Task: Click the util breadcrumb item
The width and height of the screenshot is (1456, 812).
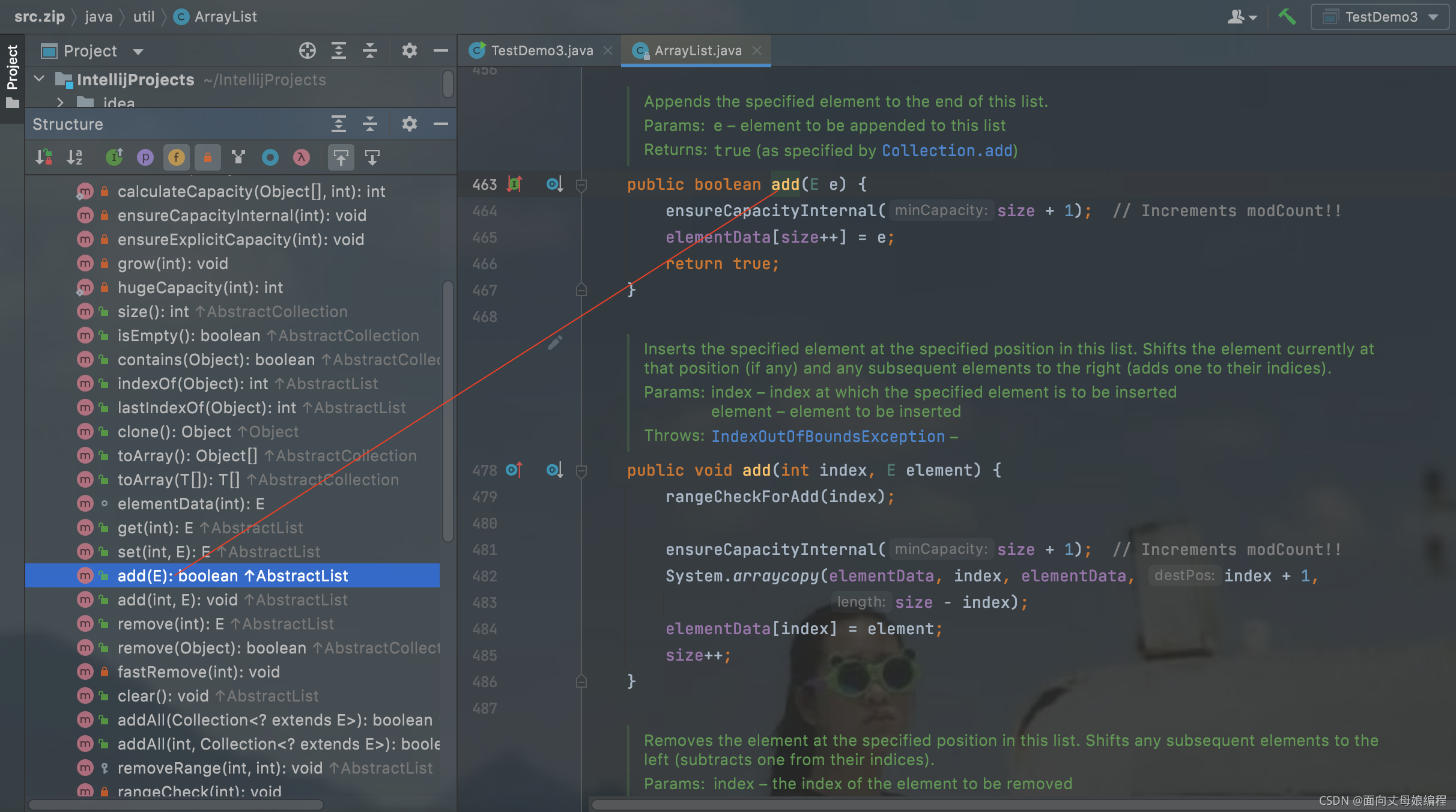Action: 144,17
